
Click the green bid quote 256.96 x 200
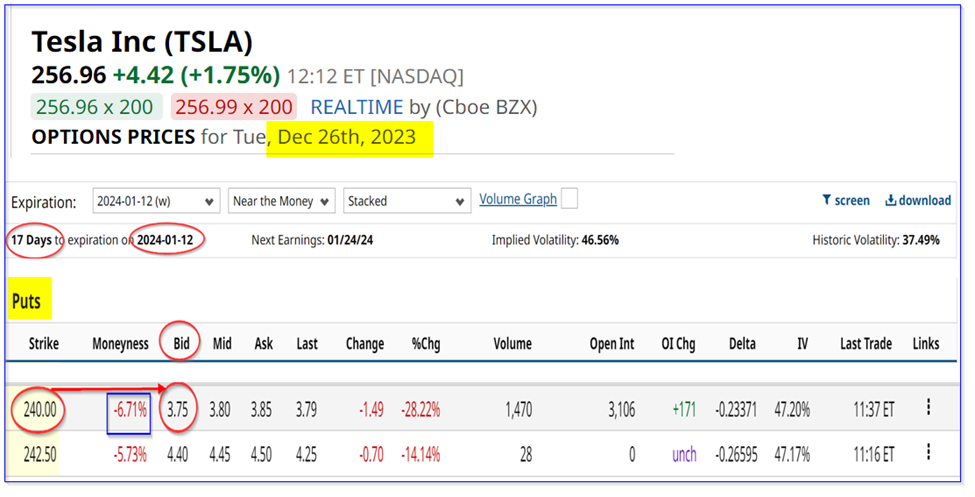point(95,107)
